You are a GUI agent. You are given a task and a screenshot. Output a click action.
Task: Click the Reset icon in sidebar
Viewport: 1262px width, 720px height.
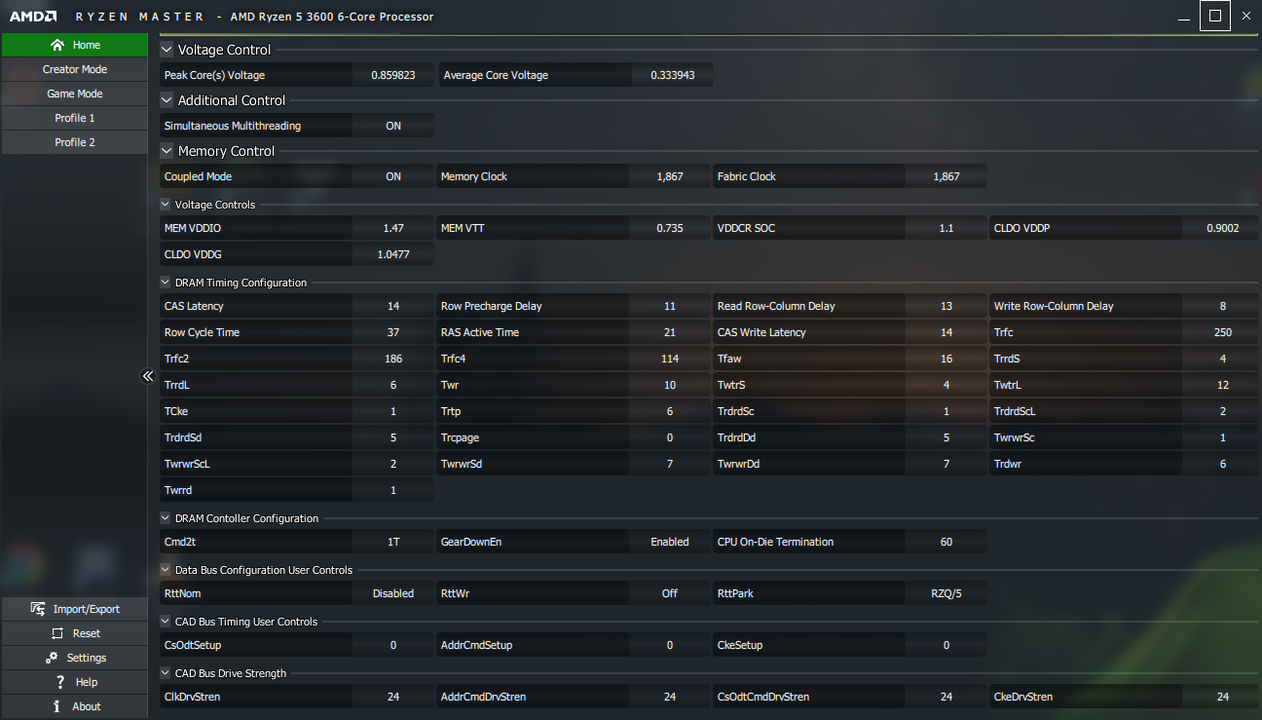pyautogui.click(x=57, y=633)
